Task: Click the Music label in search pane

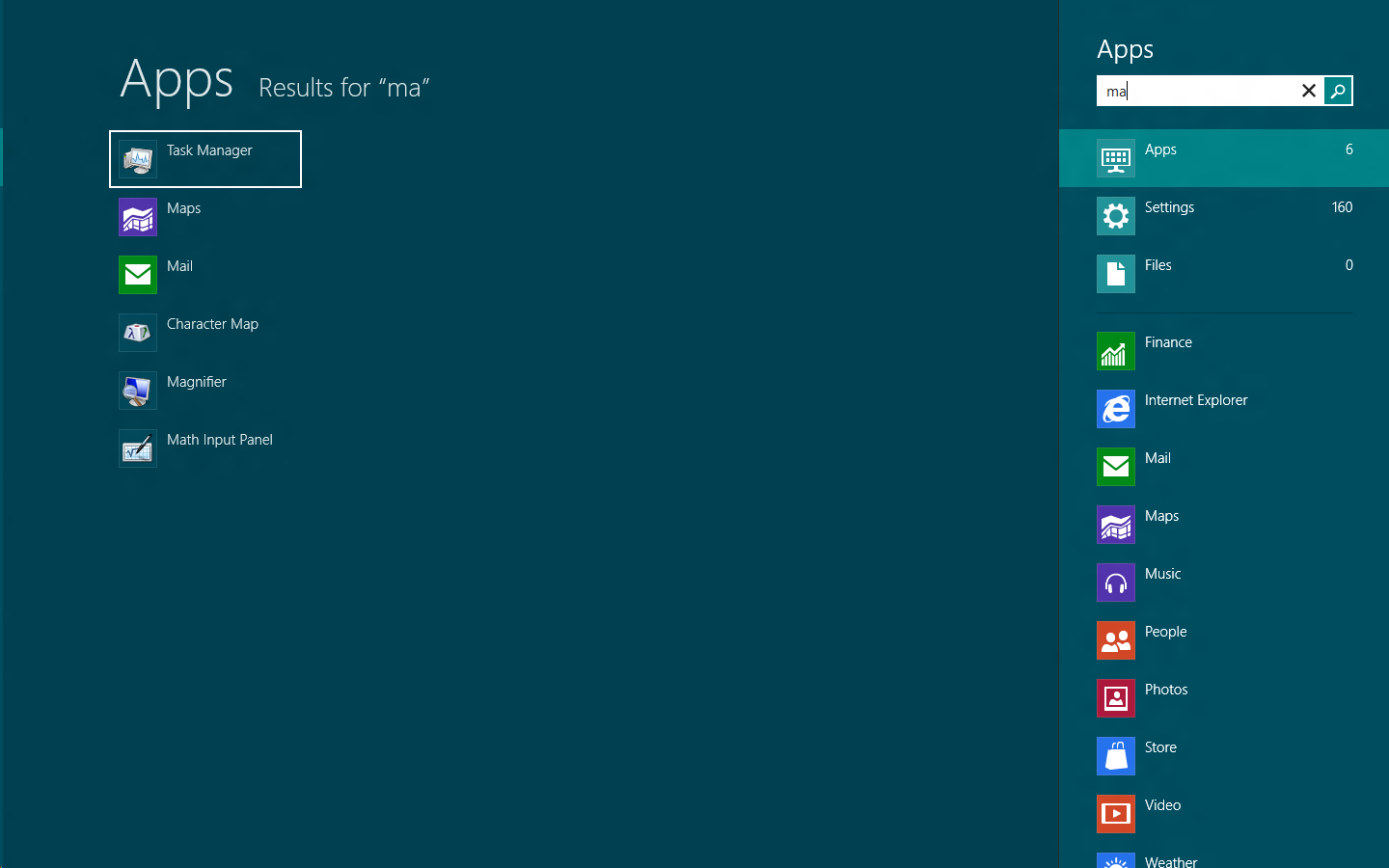Action: [x=1162, y=574]
